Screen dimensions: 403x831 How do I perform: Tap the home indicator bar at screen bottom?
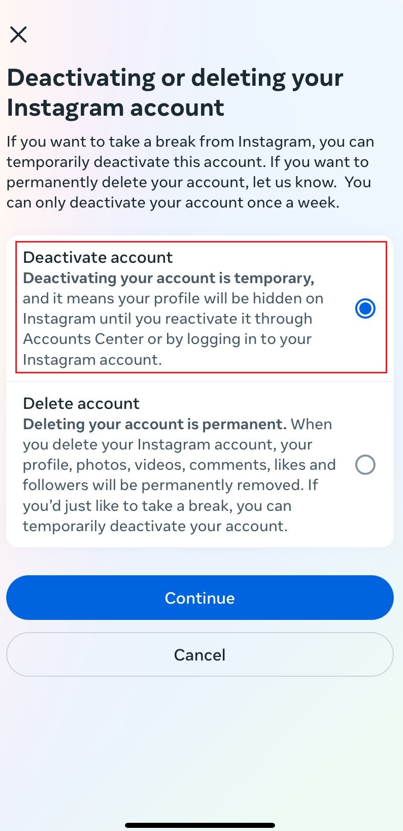200,825
